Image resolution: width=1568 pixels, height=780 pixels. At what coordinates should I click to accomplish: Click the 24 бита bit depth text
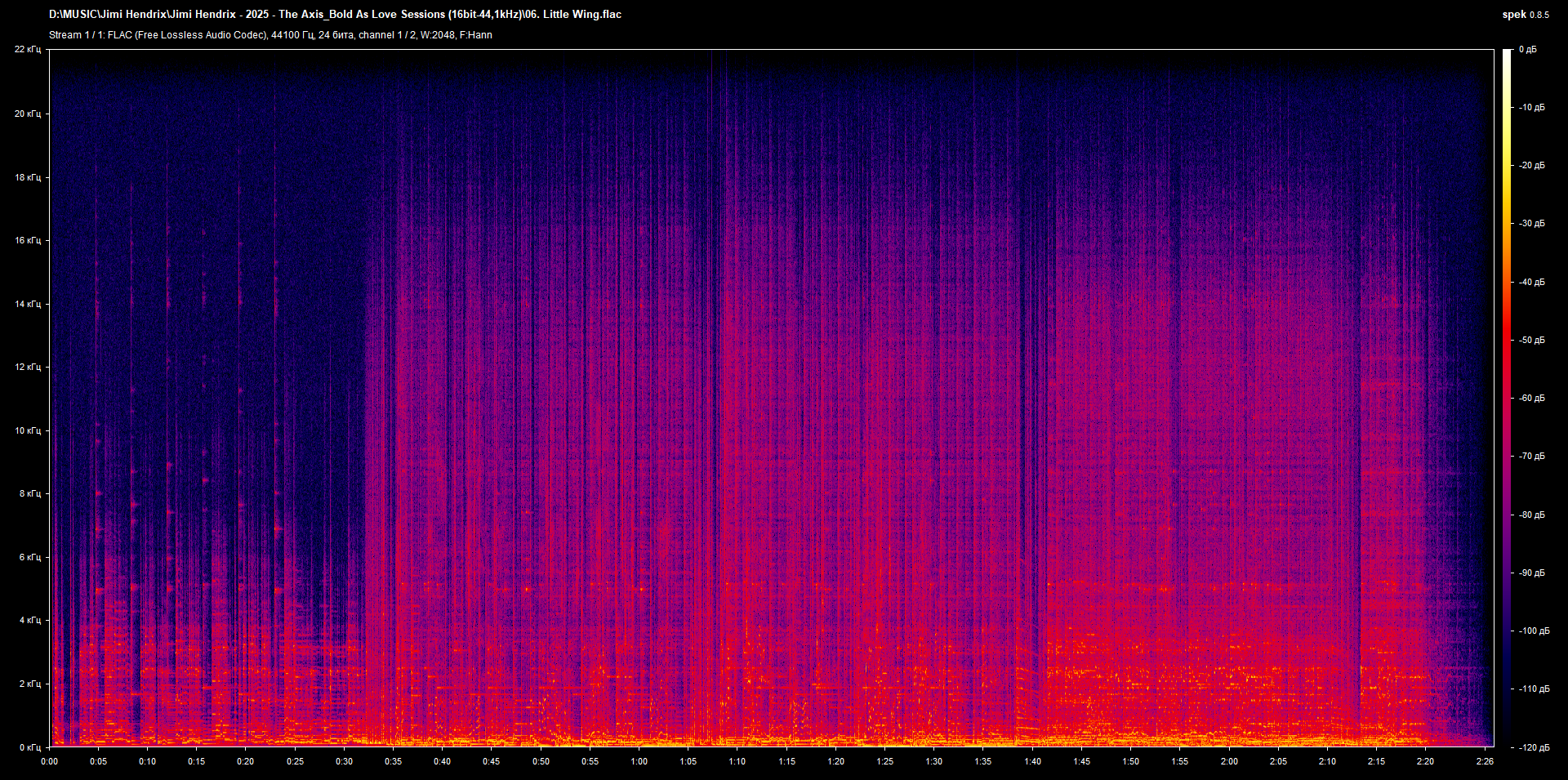[335, 34]
